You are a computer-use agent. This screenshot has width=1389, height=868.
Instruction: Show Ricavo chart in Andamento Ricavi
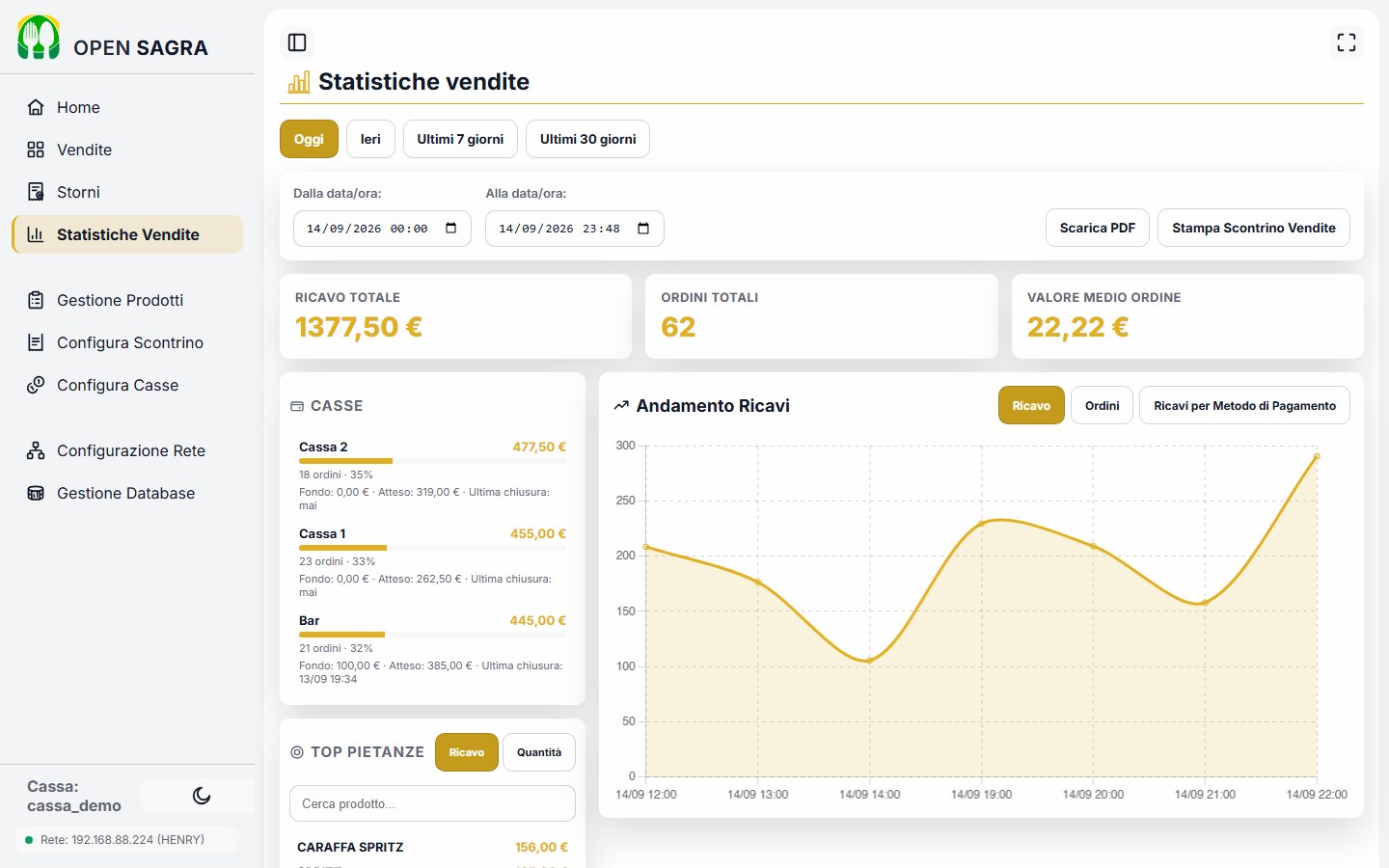tap(1031, 405)
